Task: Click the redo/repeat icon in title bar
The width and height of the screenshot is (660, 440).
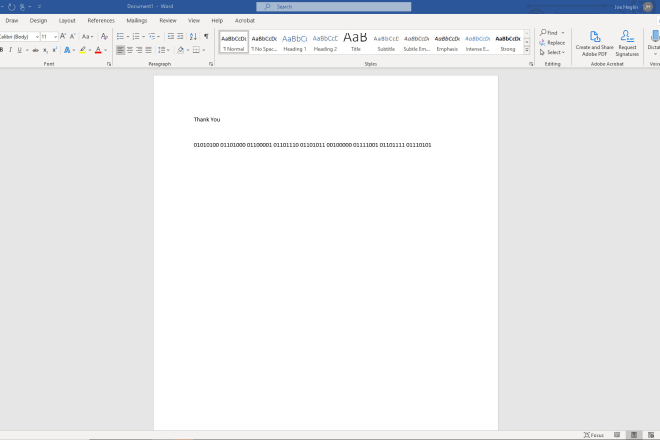Action: [x=12, y=7]
